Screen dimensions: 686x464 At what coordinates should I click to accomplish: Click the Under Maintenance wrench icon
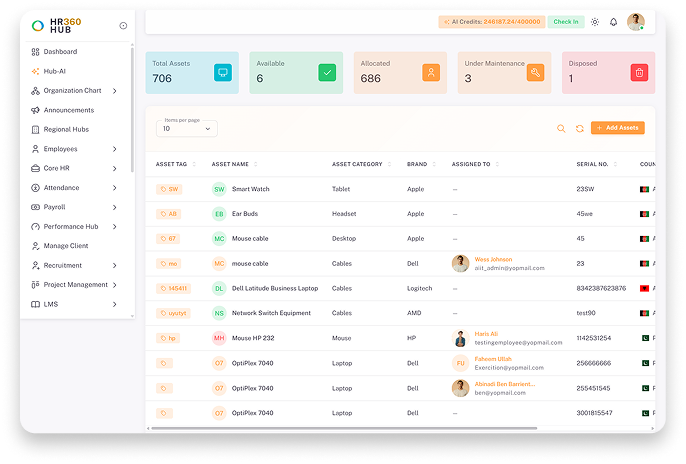[536, 73]
